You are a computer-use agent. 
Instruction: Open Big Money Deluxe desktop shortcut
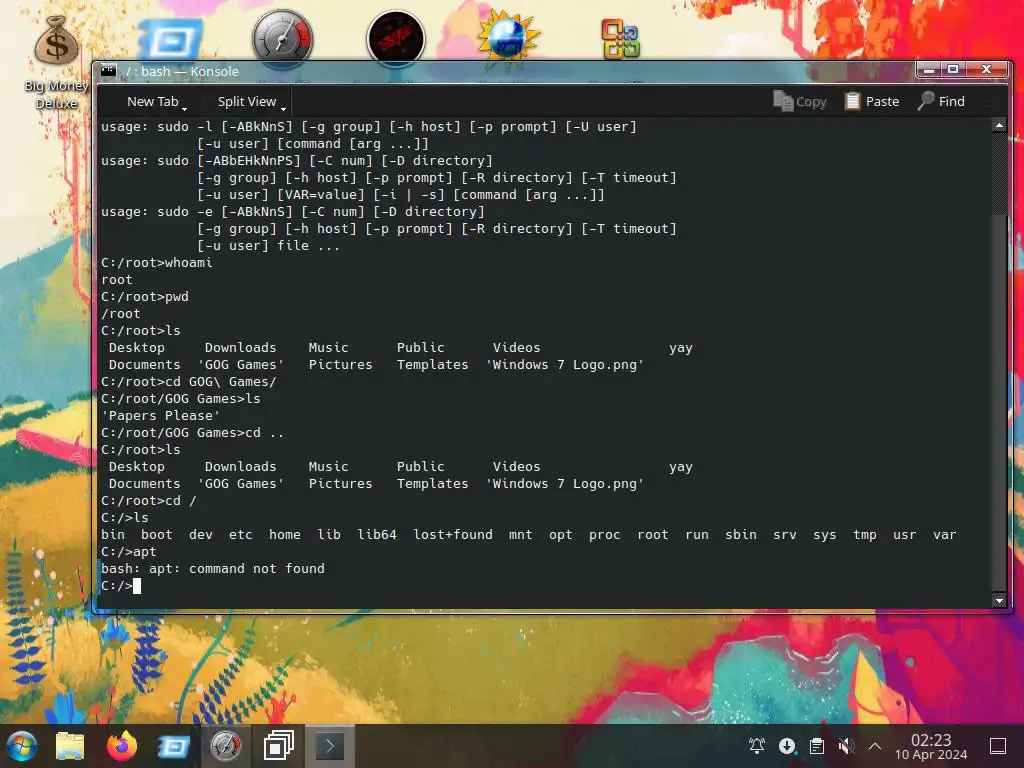point(56,62)
